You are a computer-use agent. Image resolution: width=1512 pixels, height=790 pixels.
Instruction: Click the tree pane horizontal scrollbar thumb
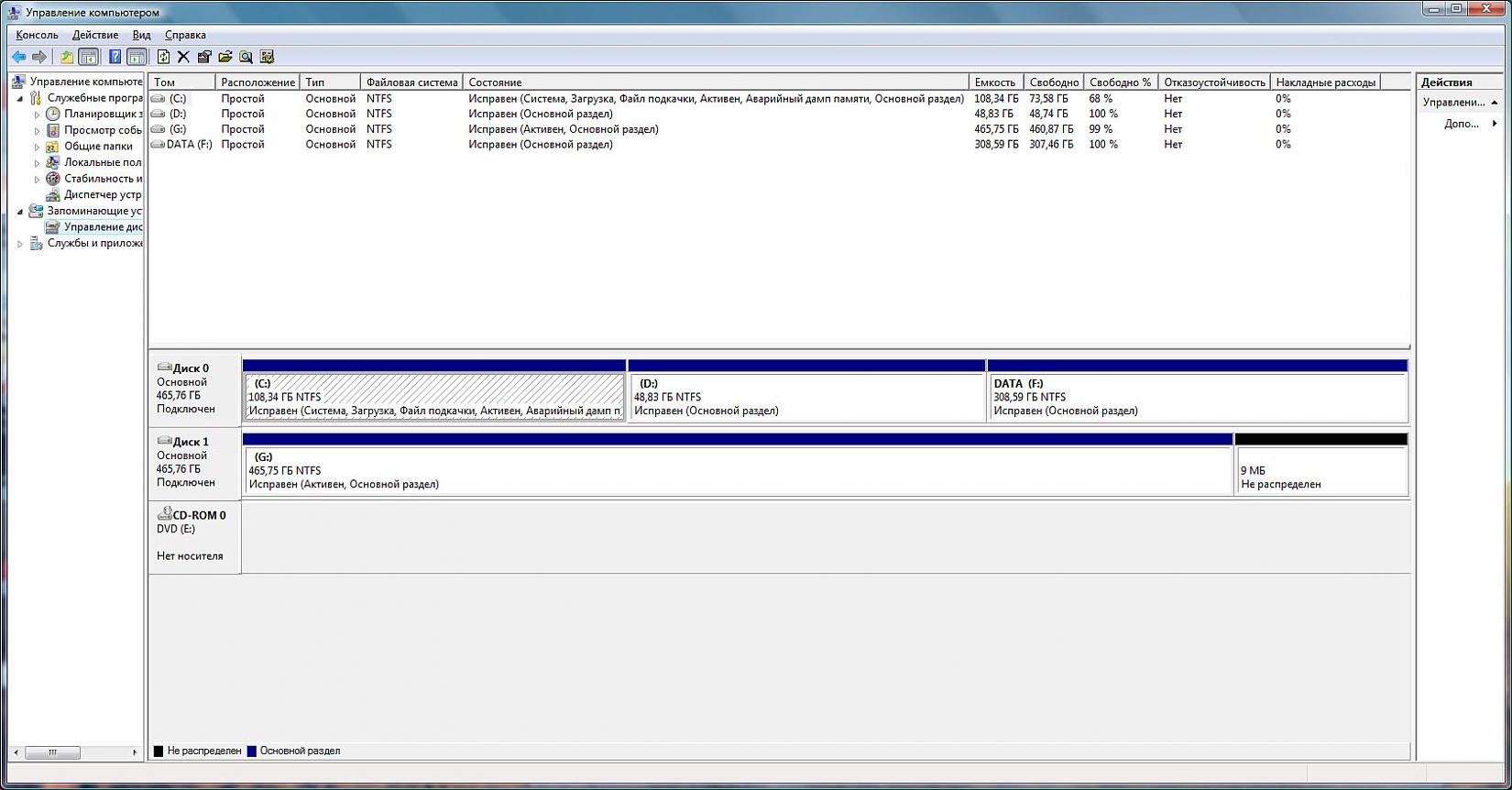[52, 752]
